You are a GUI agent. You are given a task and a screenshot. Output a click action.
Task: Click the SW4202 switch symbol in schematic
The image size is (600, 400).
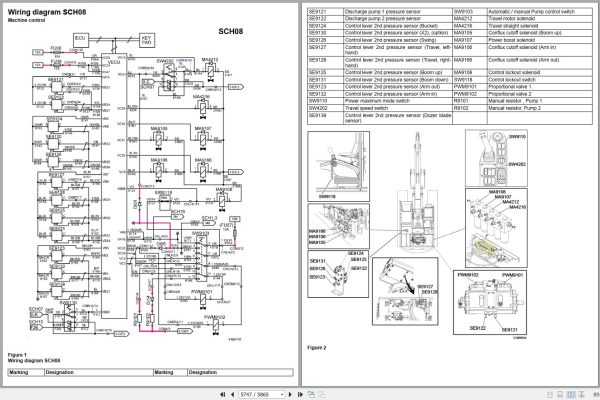coord(168,77)
